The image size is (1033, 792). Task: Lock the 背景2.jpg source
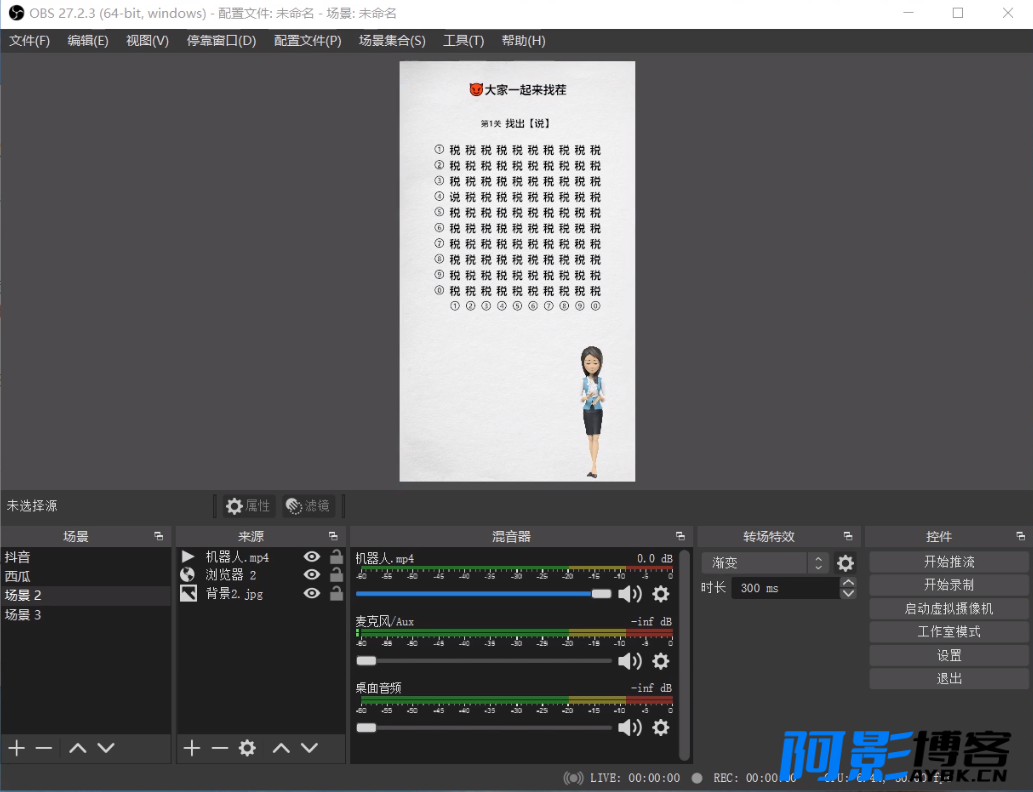click(336, 594)
